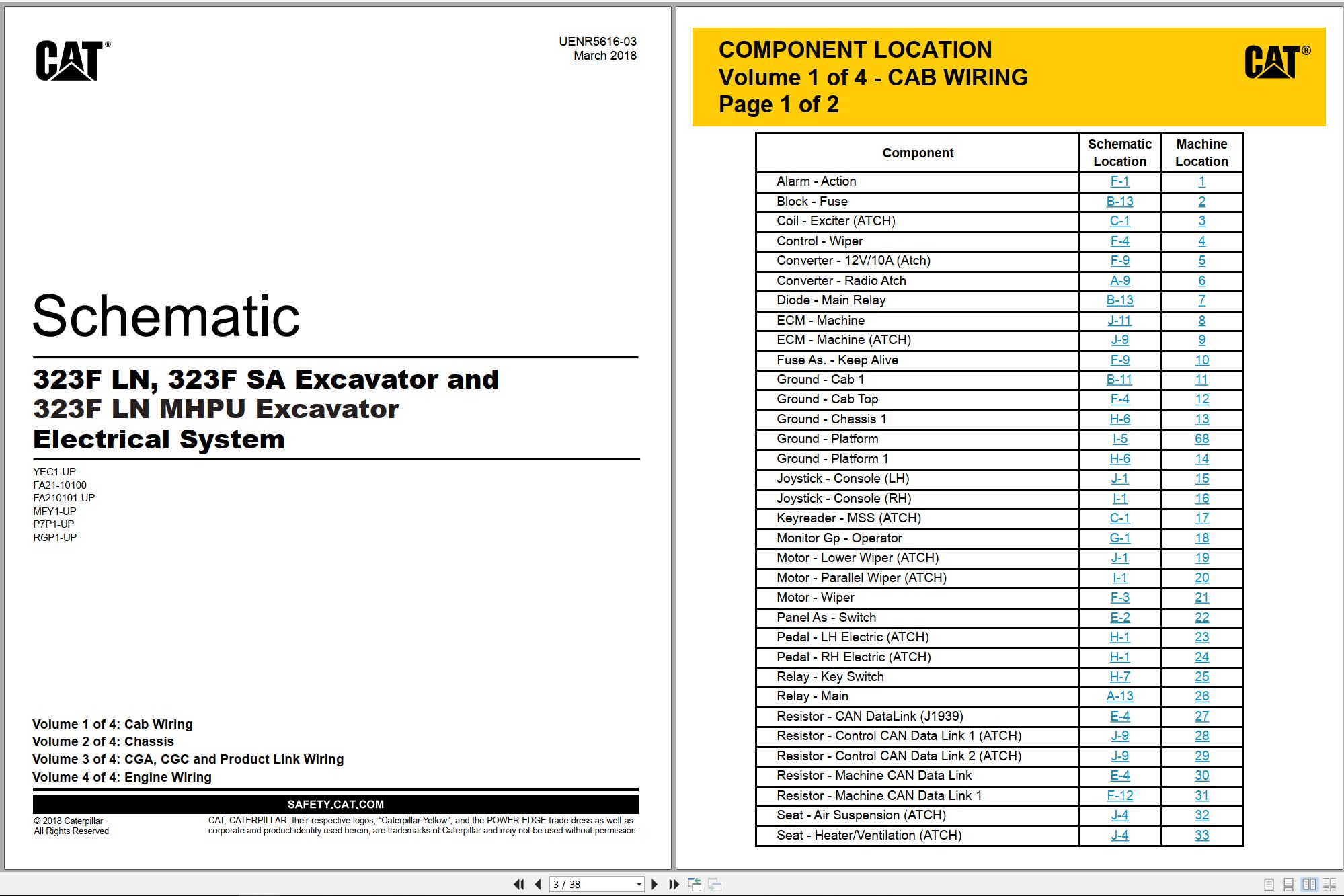Open machine location 16 for Joystick - Console (RH)
The height and width of the screenshot is (896, 1344).
[1201, 499]
